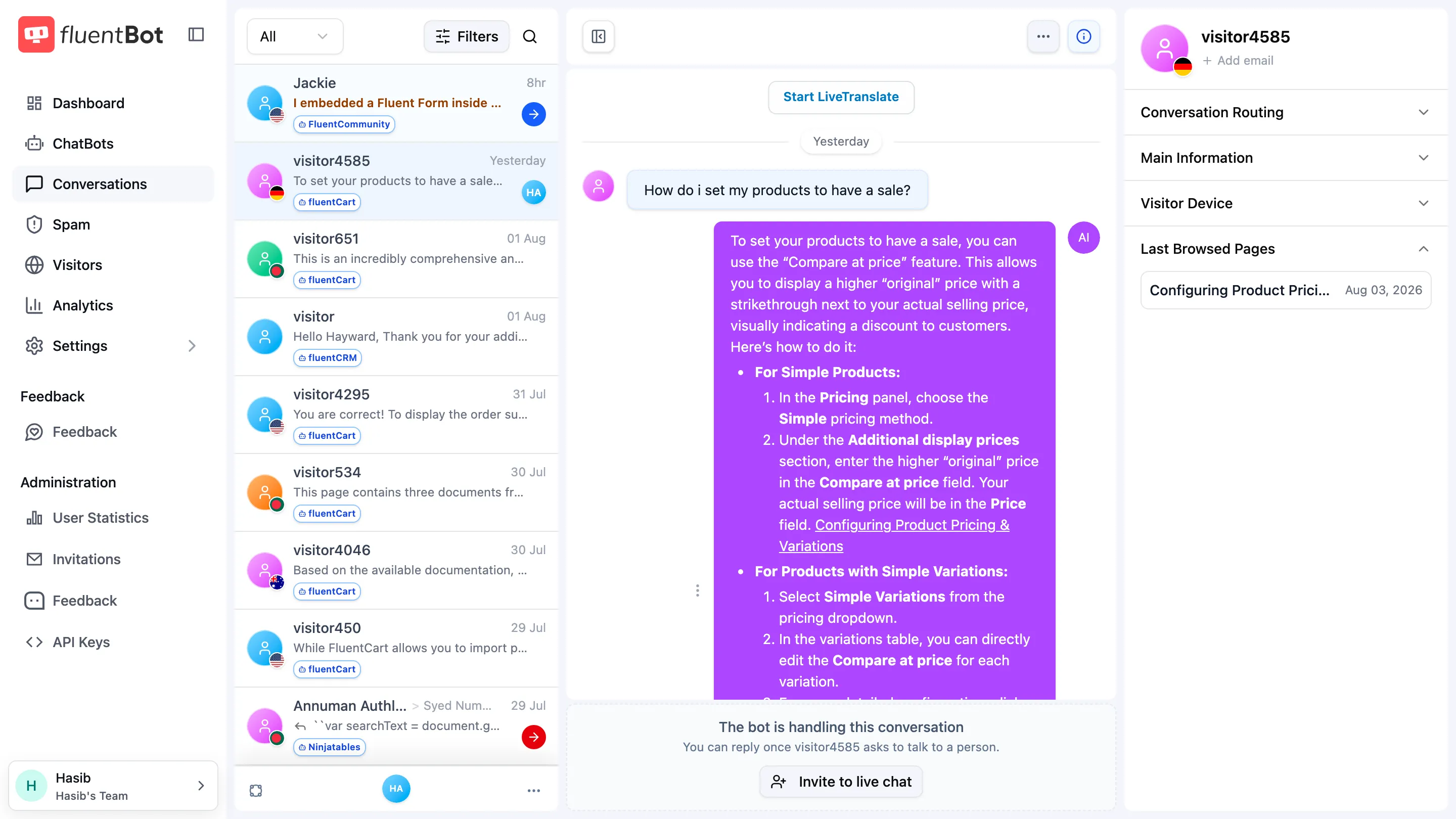Open the three-dot menu in chat header

(1043, 37)
